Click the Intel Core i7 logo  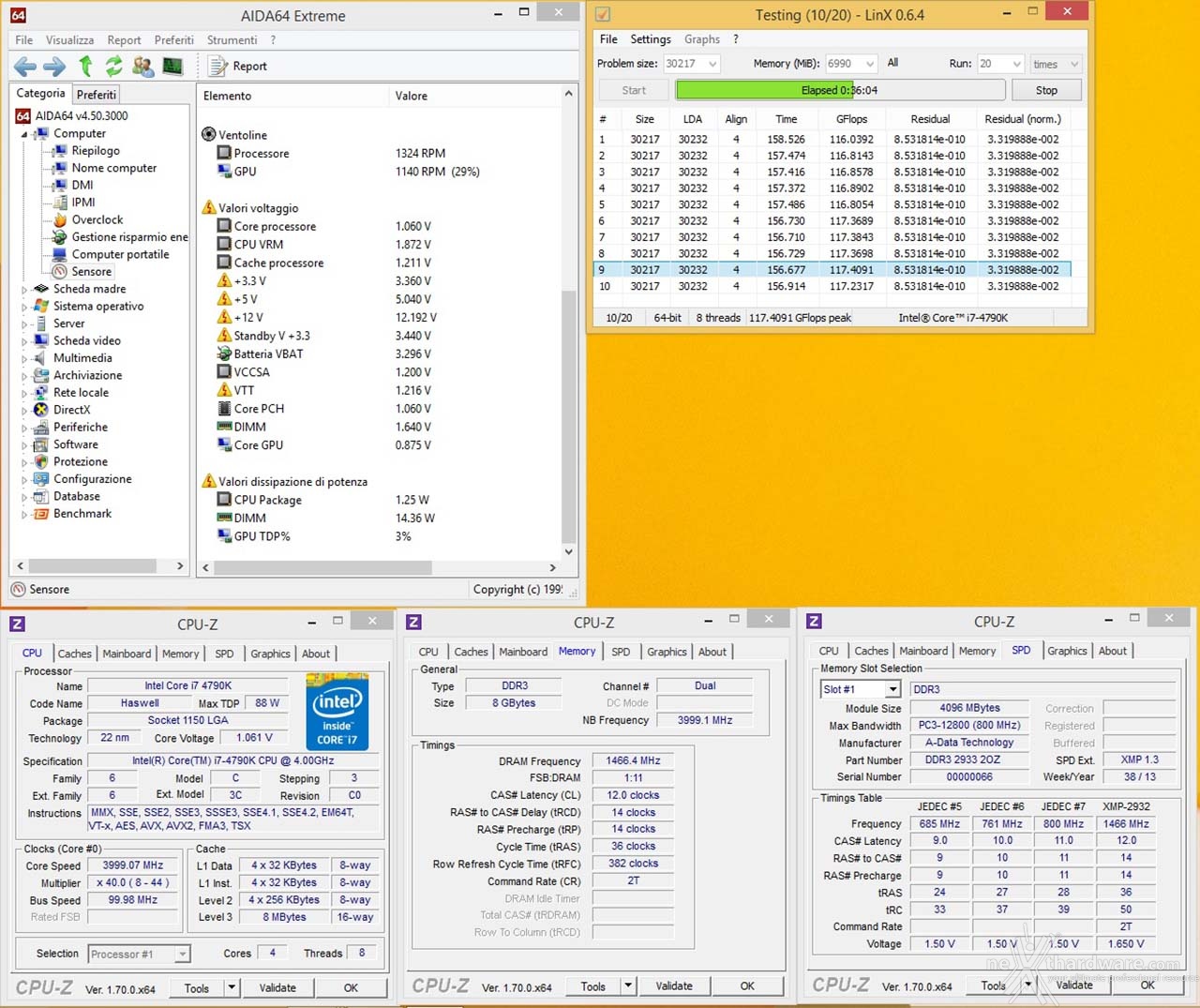(x=337, y=711)
